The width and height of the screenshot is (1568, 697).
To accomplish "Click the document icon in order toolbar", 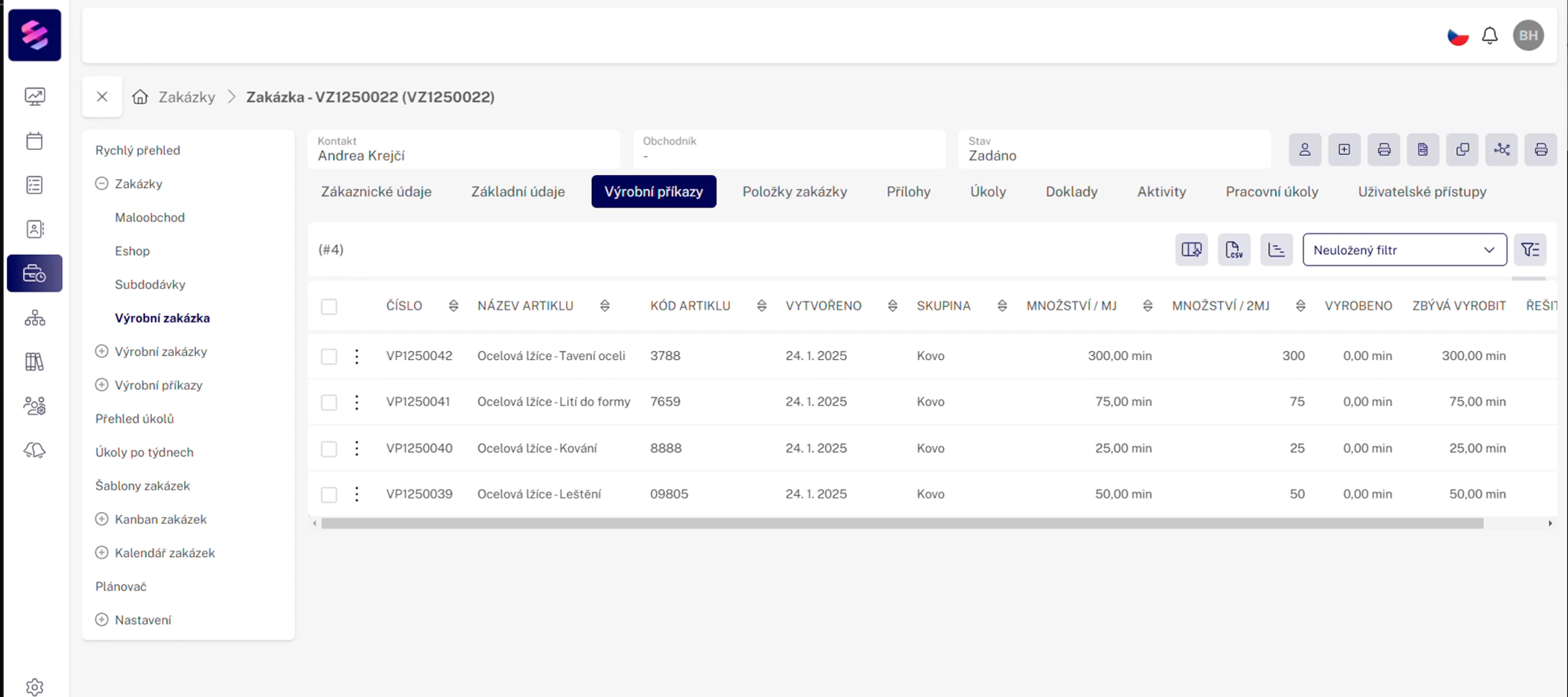I will tap(1423, 150).
